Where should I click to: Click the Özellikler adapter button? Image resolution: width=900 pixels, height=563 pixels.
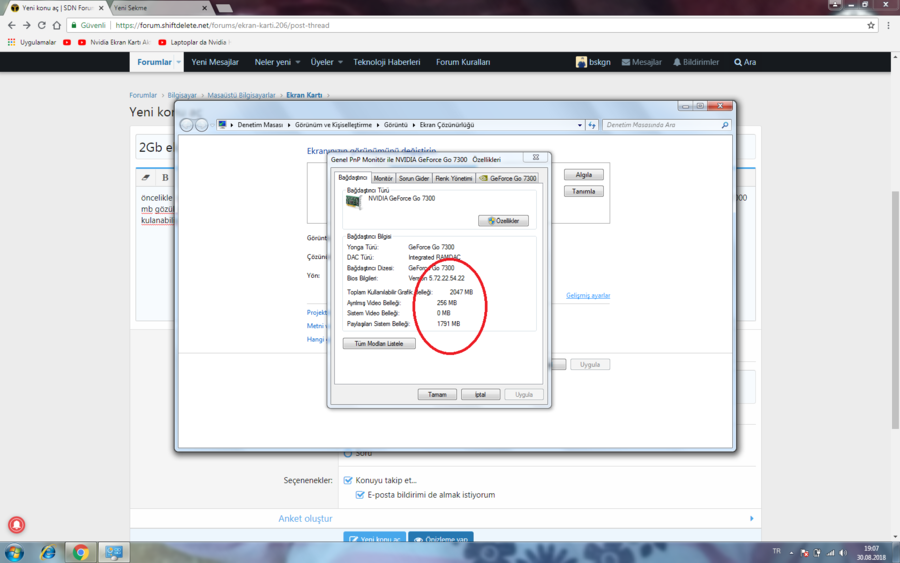pyautogui.click(x=503, y=221)
